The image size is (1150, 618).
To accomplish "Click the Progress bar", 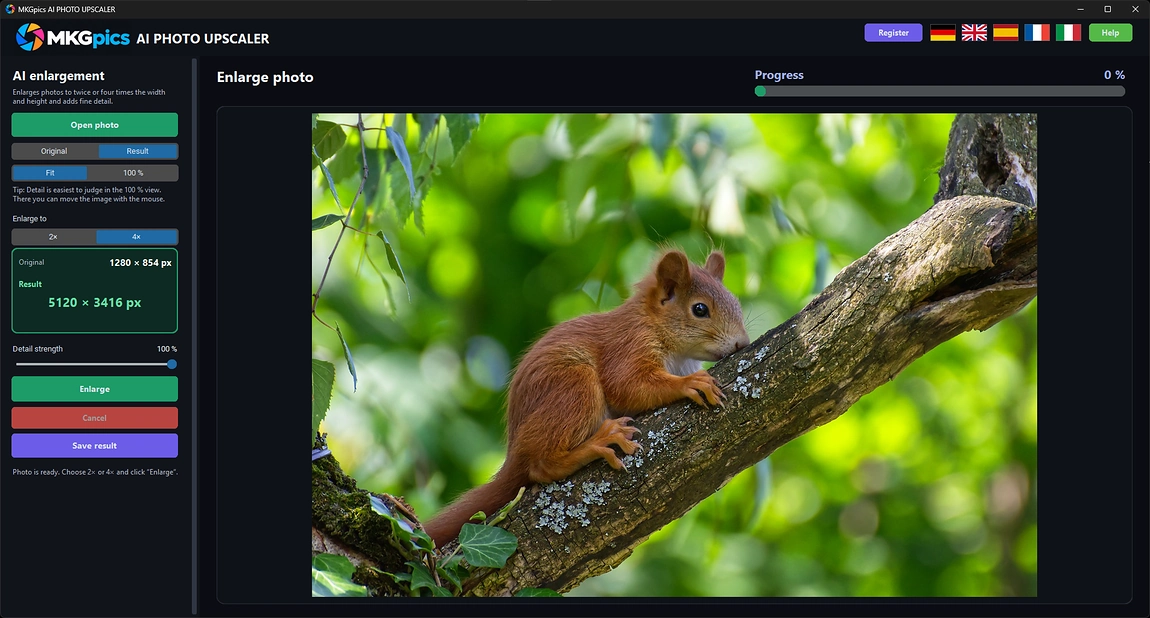I will tap(940, 92).
